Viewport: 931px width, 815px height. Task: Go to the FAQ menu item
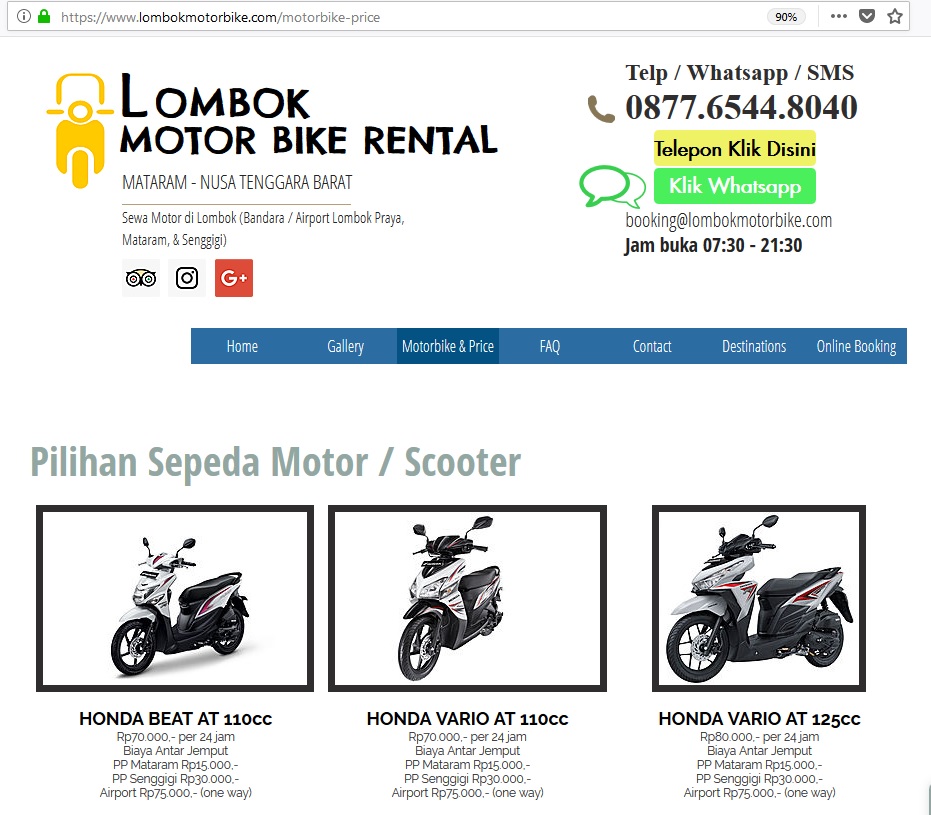pos(550,346)
